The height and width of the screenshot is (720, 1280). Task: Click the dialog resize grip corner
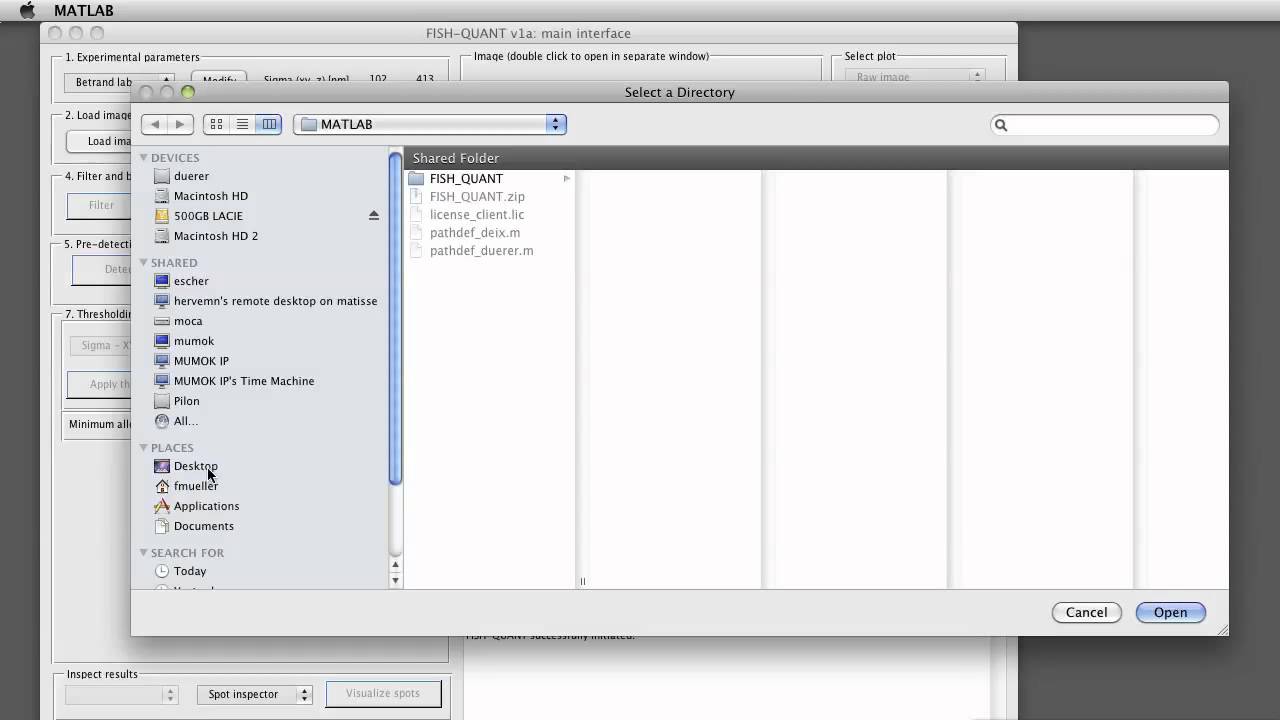(1221, 629)
